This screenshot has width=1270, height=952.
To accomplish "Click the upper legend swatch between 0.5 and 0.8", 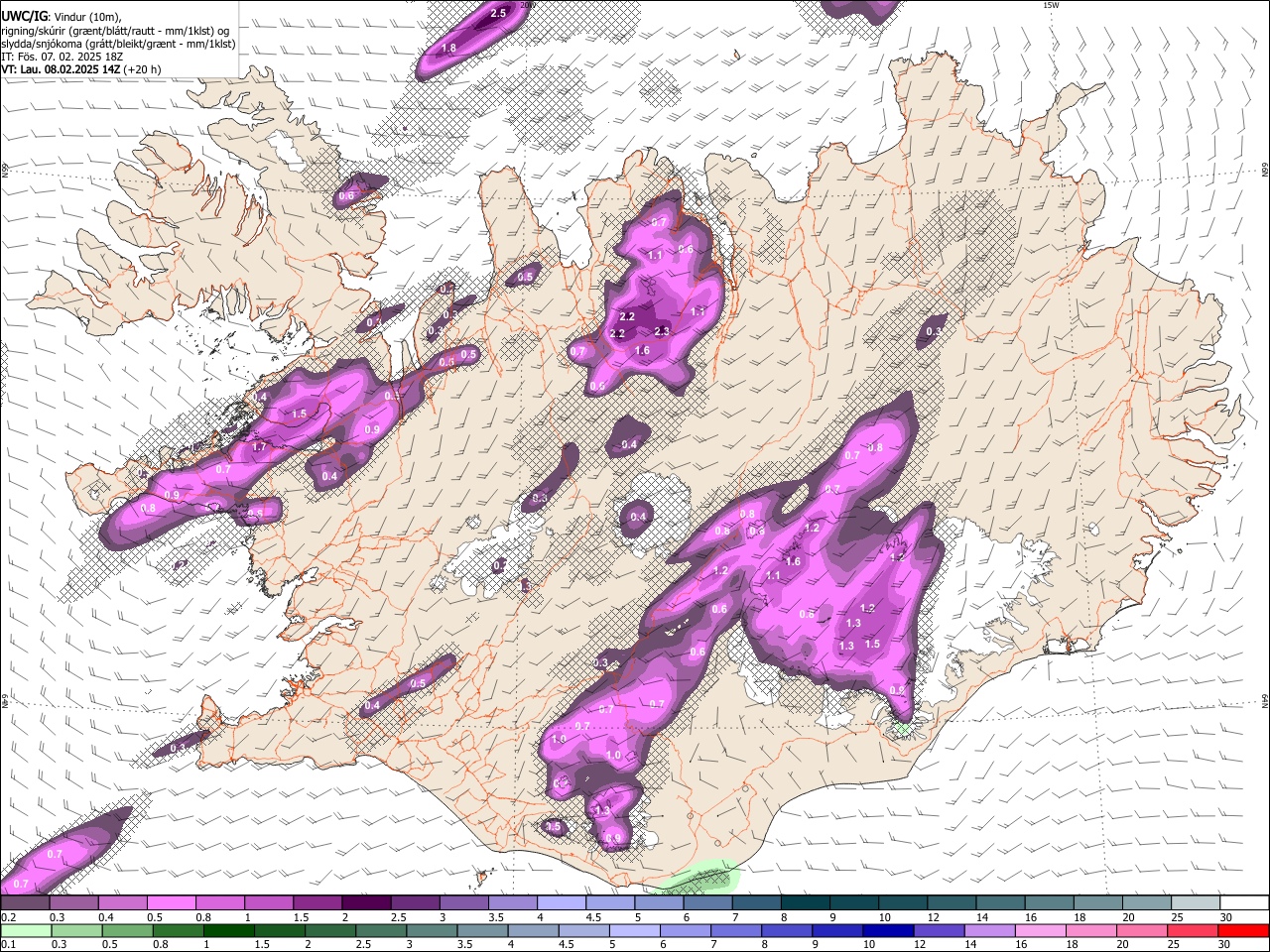I will pos(171,903).
